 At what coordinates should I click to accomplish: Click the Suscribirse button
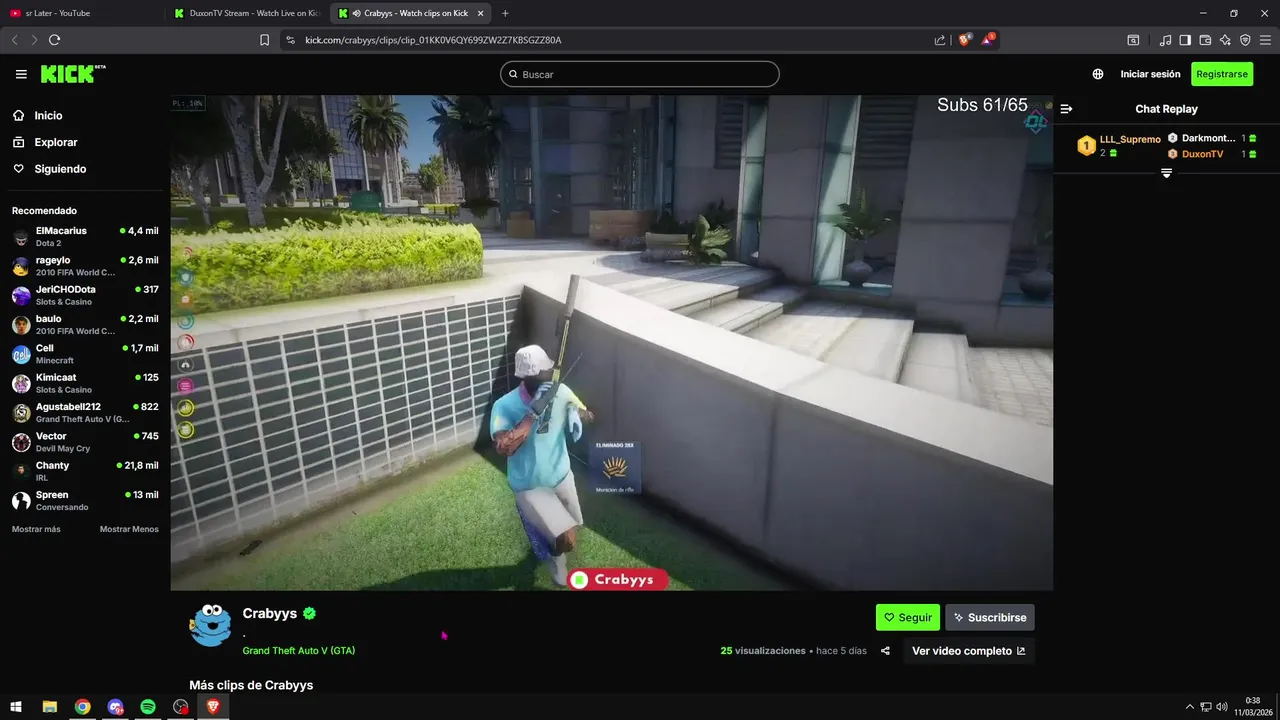pyautogui.click(x=990, y=617)
